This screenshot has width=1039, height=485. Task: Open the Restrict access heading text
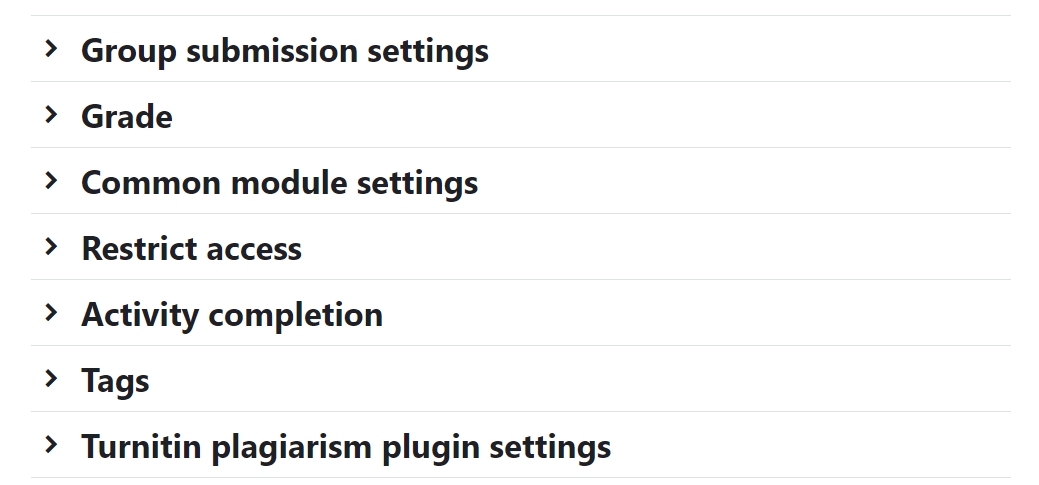pos(191,248)
